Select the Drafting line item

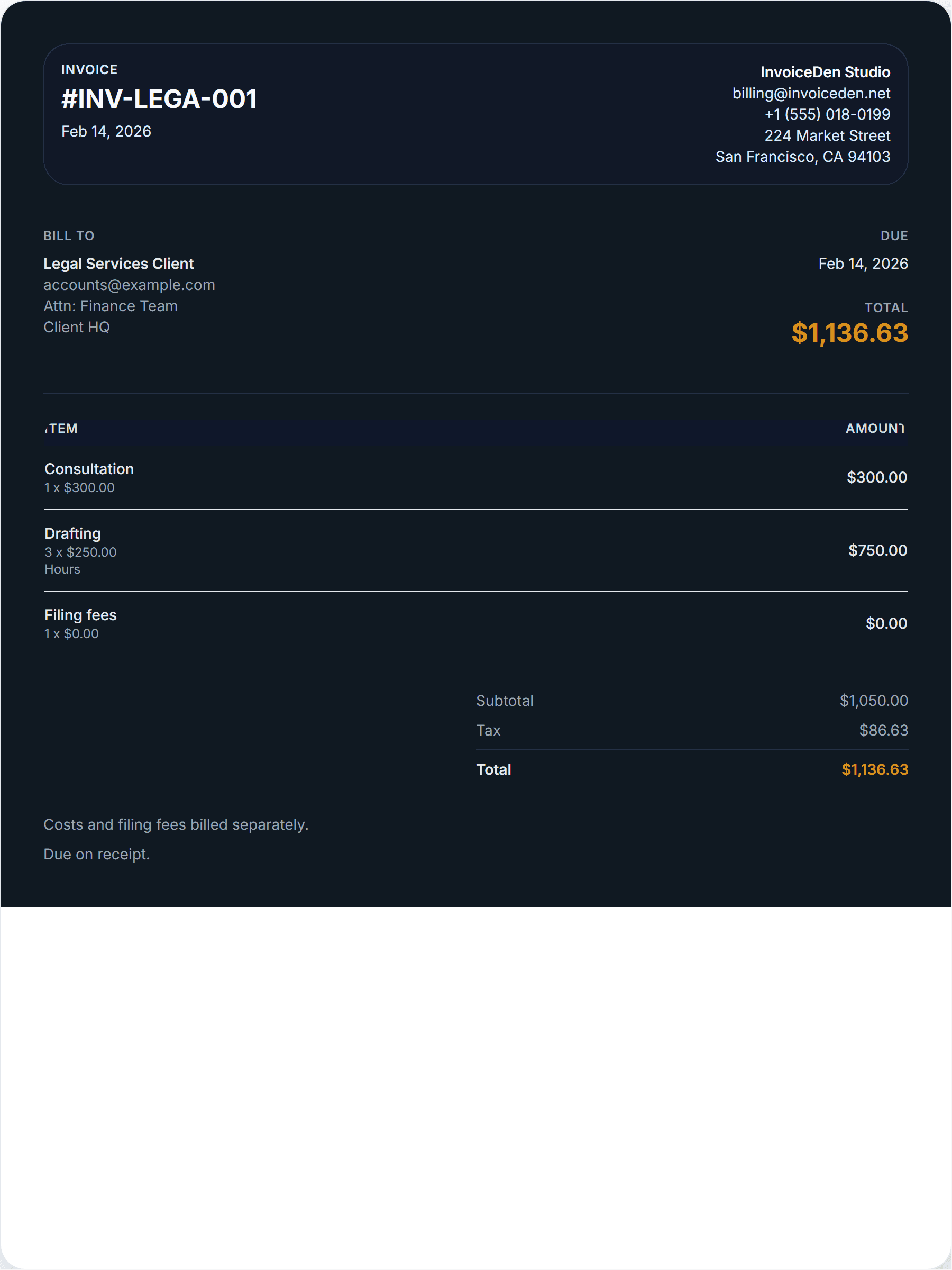point(72,533)
